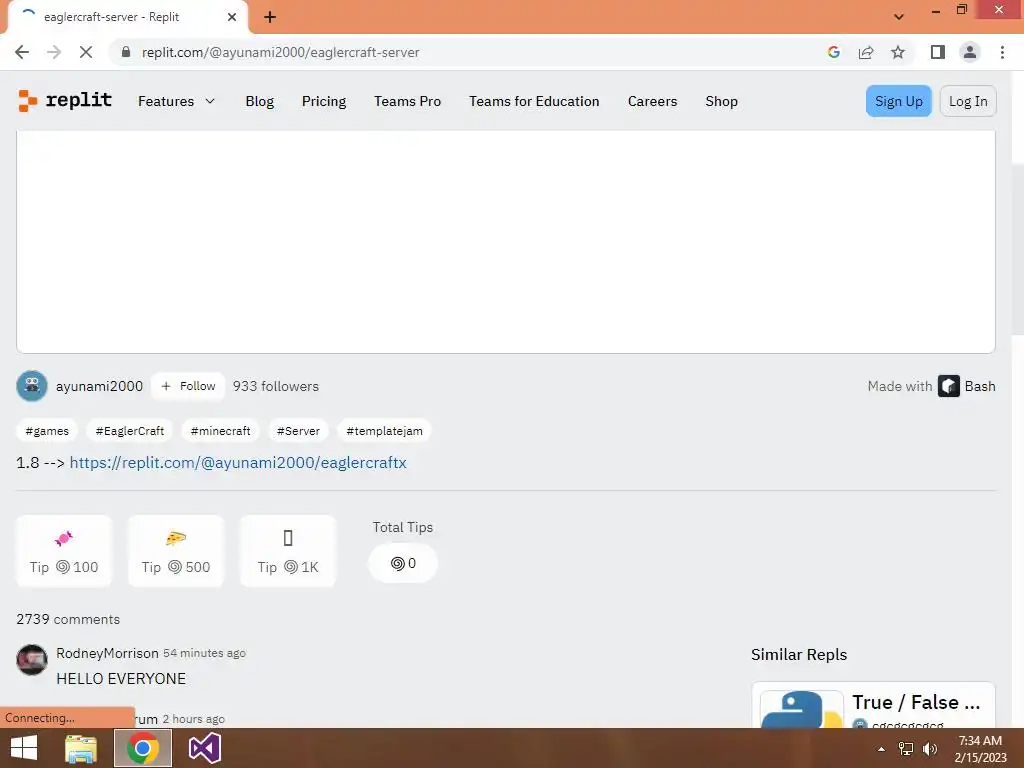Select the #EaglerCraft tag
Image resolution: width=1024 pixels, height=768 pixels.
tap(130, 431)
